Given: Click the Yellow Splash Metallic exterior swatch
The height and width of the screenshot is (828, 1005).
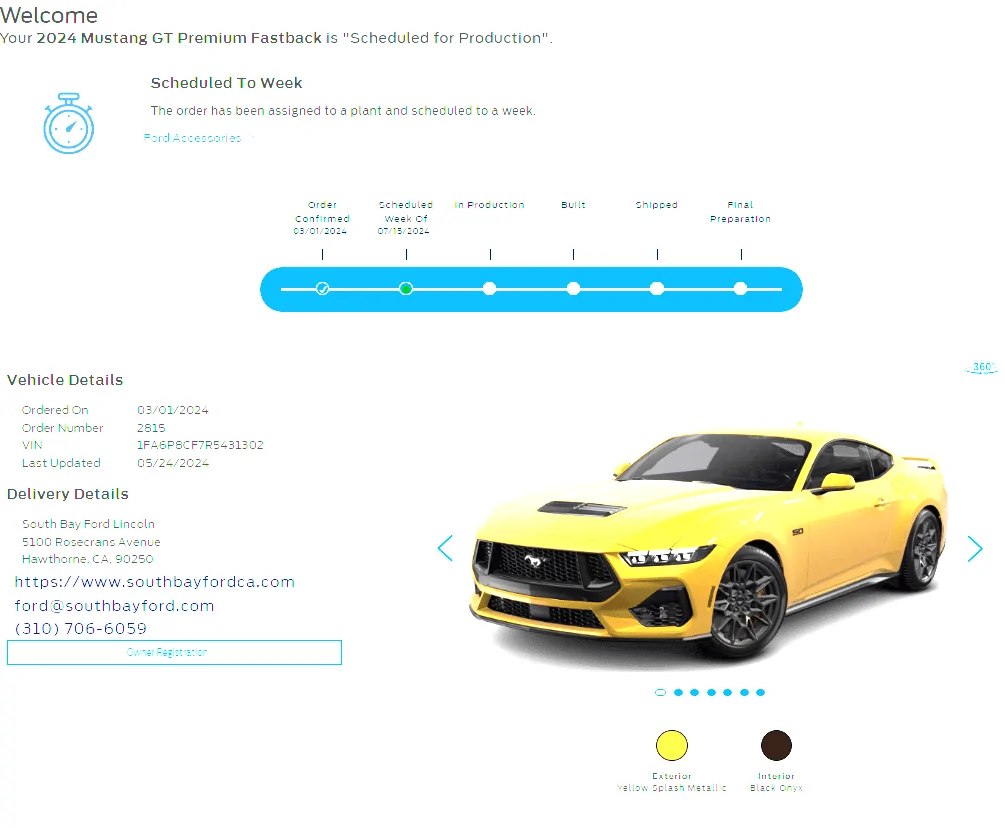Looking at the screenshot, I should (x=672, y=745).
